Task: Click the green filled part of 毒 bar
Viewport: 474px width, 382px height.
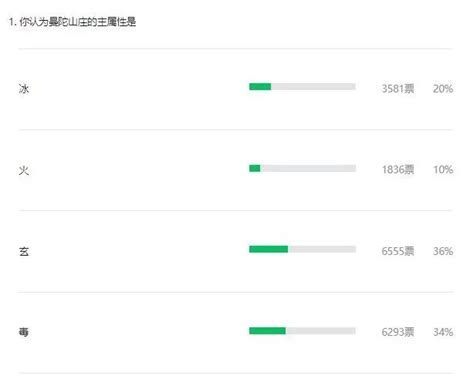Action: (267, 331)
